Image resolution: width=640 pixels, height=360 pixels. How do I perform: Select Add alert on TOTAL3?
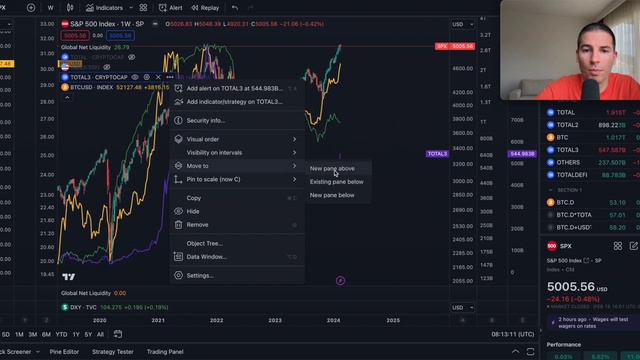237,88
